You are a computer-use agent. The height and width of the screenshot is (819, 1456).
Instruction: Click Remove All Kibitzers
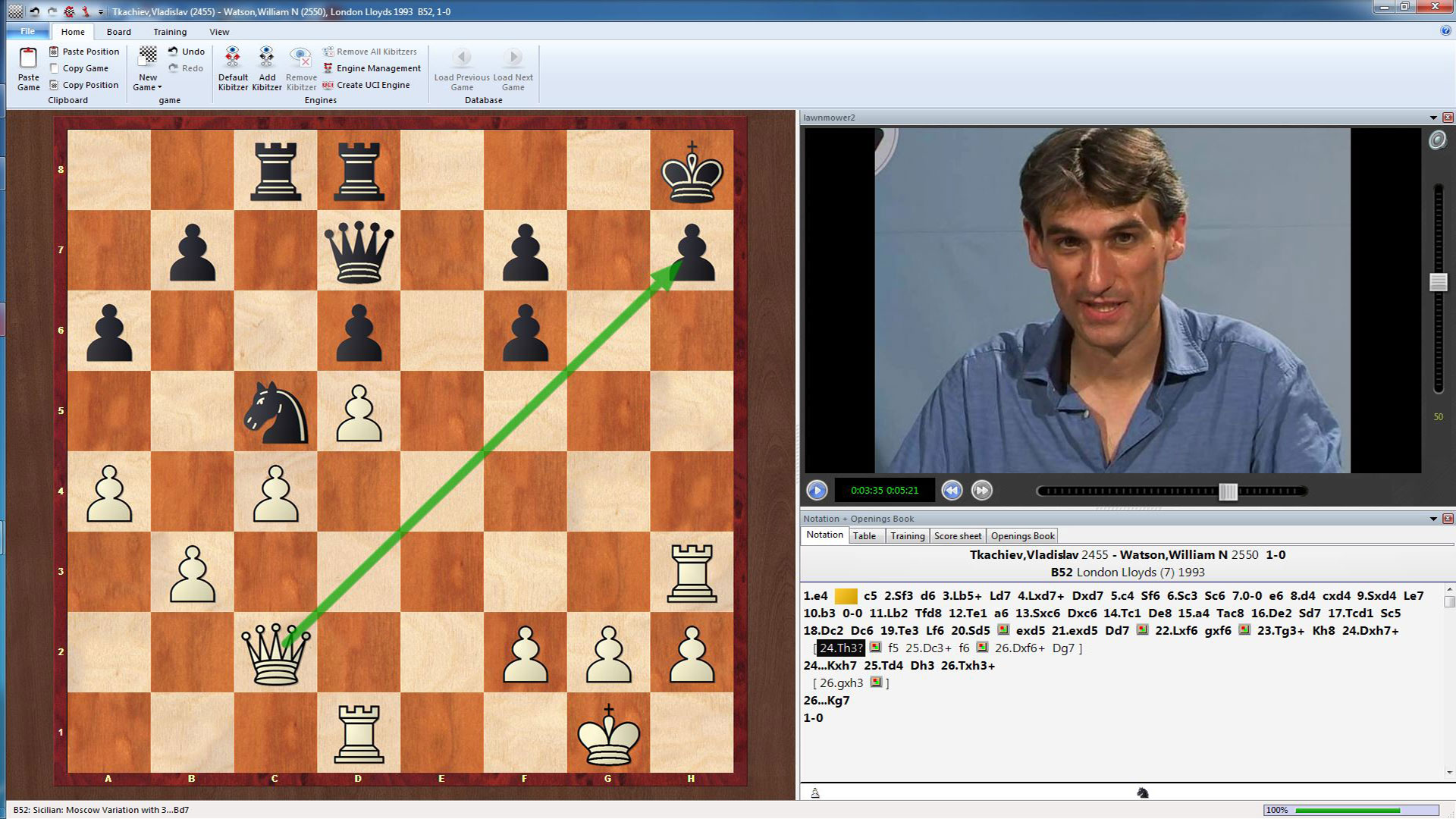click(370, 51)
